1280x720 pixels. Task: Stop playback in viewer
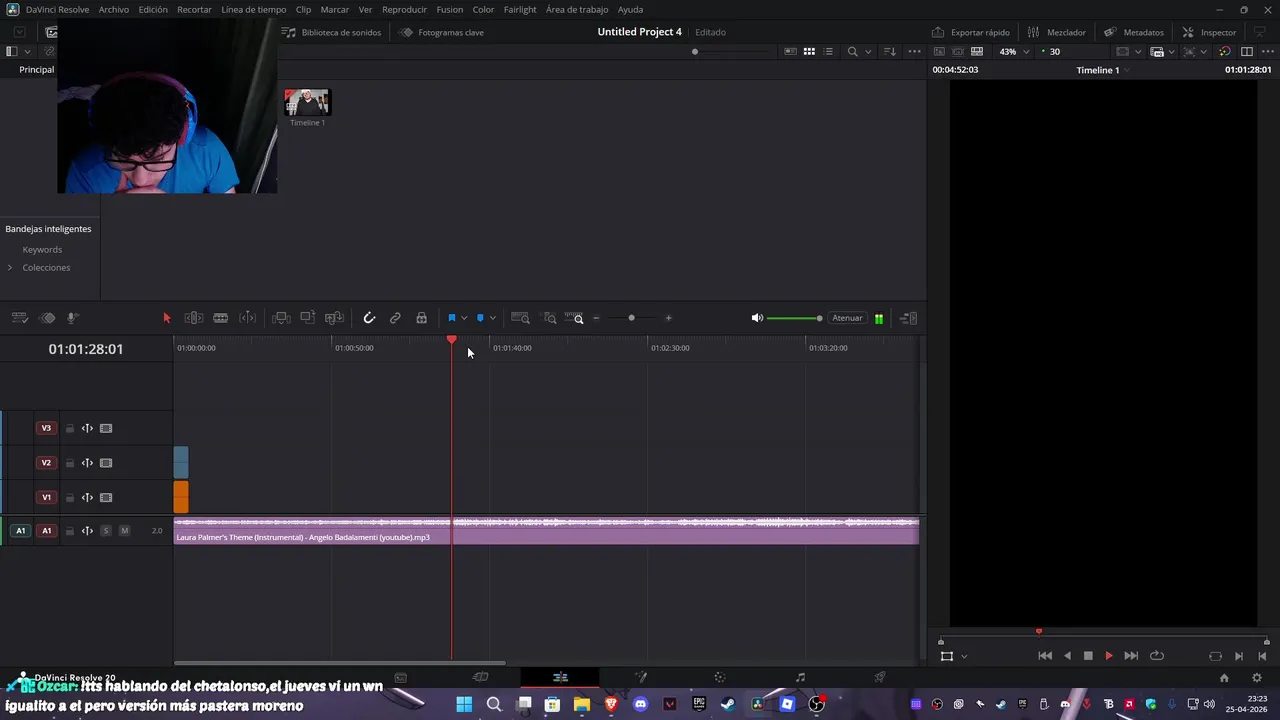[x=1088, y=656]
